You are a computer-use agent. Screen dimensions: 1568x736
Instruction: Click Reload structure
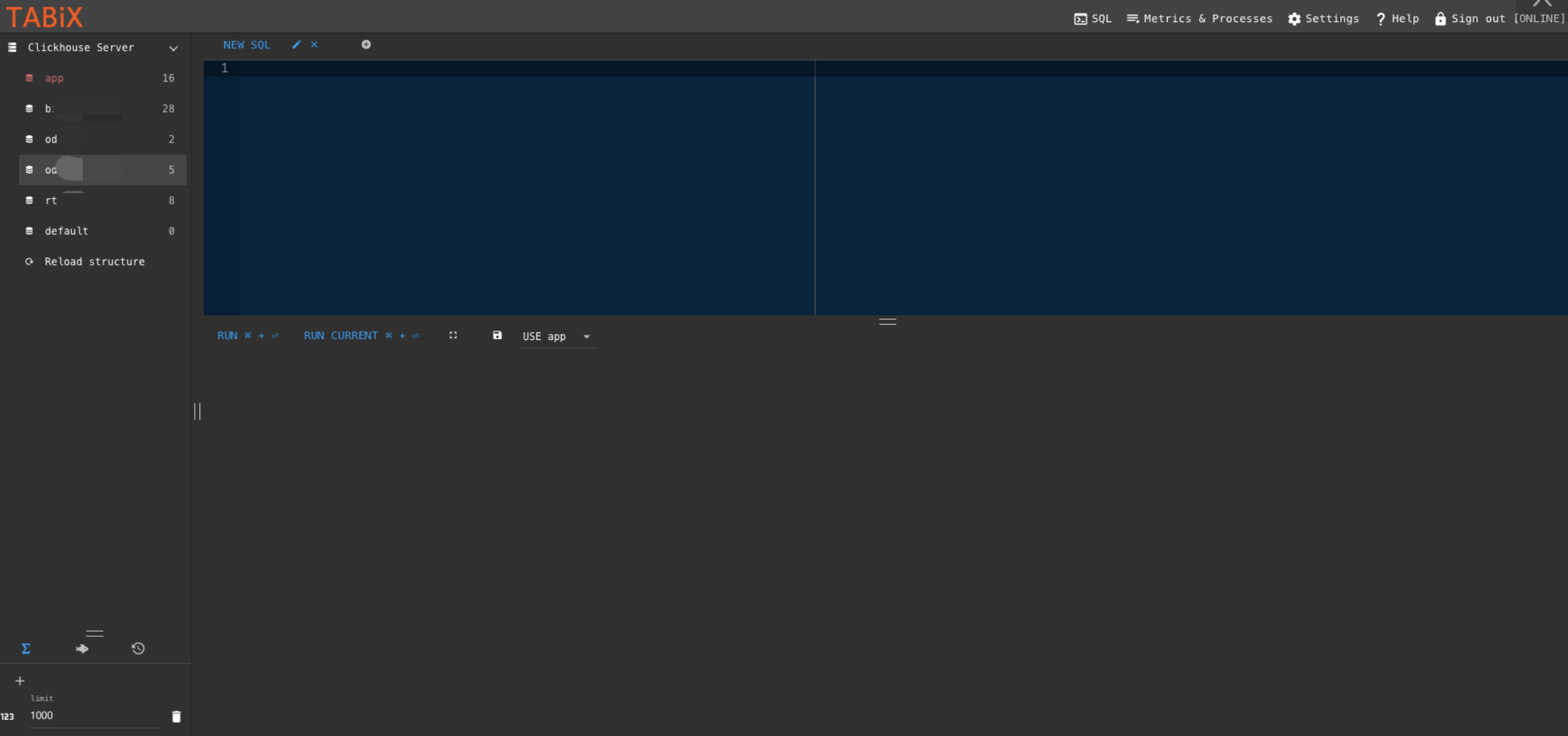pos(94,262)
